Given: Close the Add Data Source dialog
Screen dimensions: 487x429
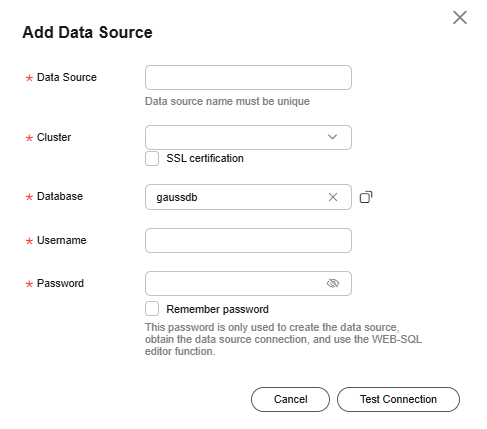Looking at the screenshot, I should pos(460,17).
